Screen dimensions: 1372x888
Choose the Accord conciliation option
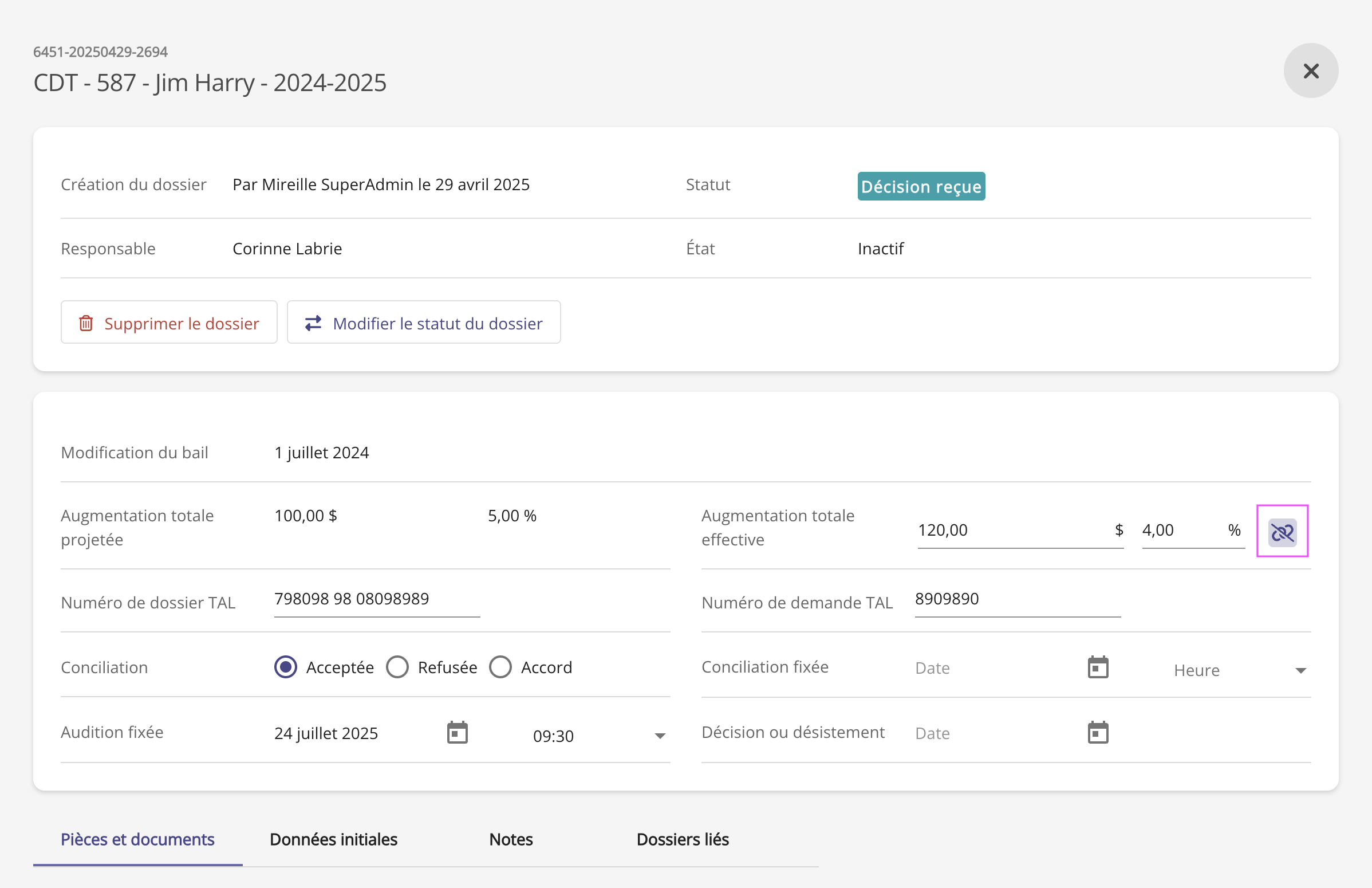[500, 667]
